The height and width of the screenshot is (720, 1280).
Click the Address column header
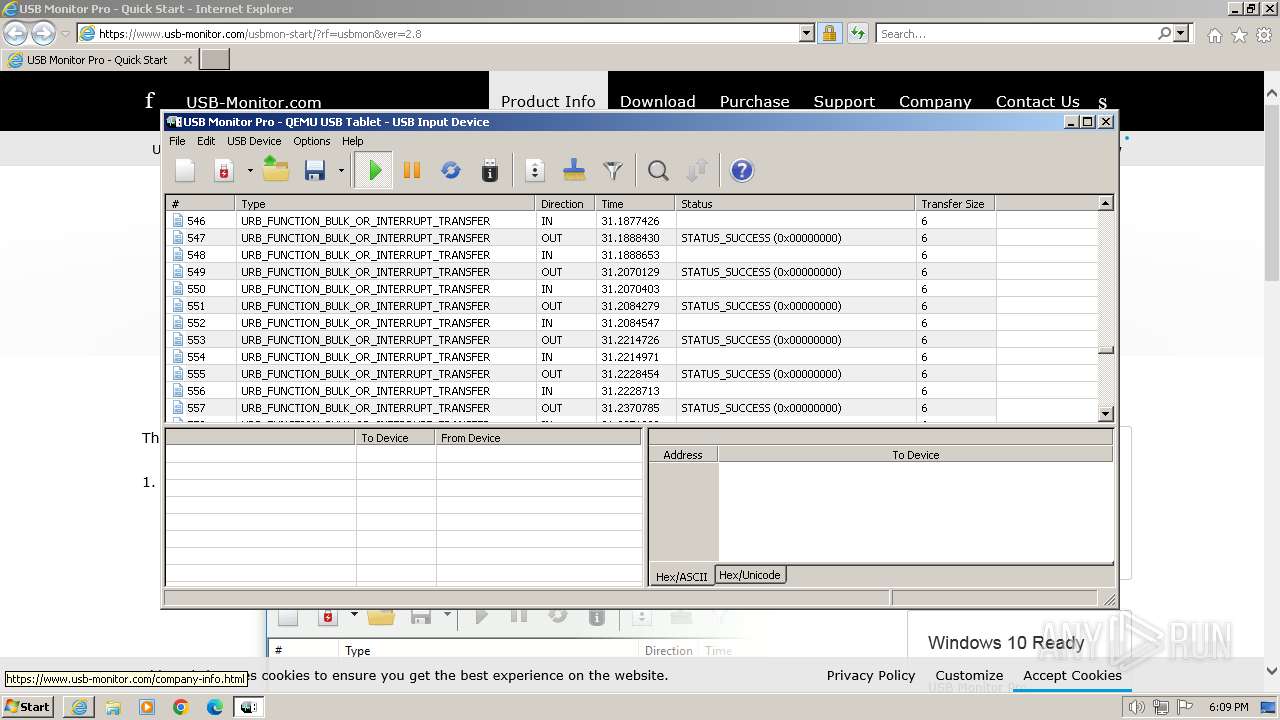(683, 455)
